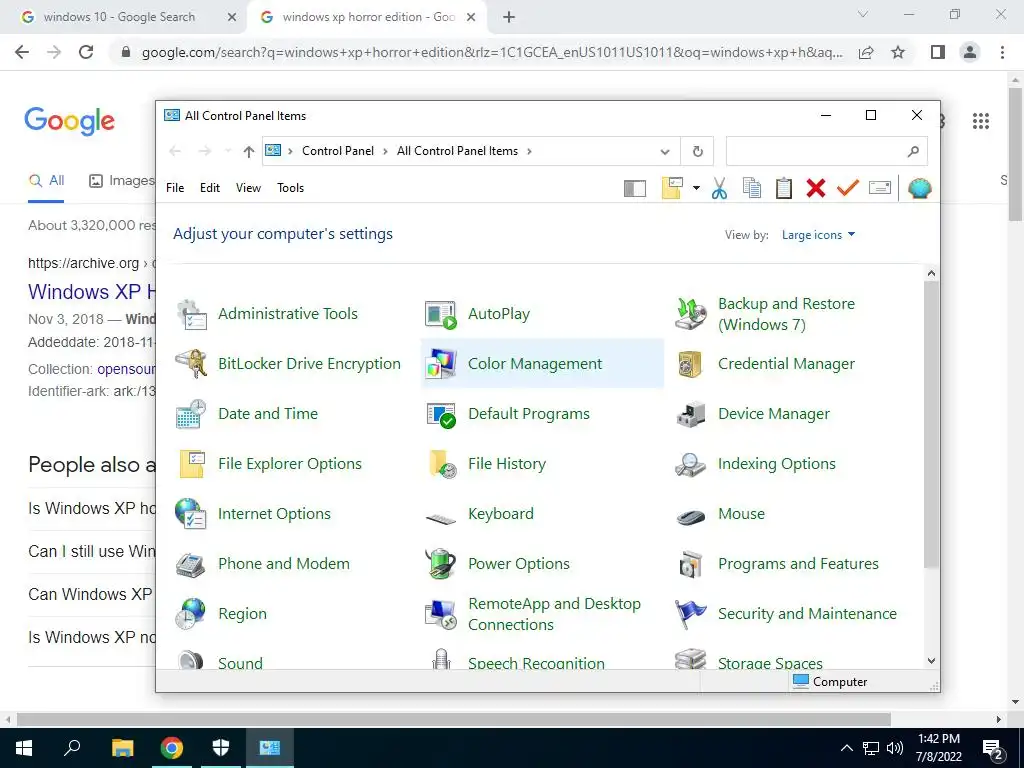Open the Edit menu
Viewport: 1024px width, 768px height.
pos(210,188)
